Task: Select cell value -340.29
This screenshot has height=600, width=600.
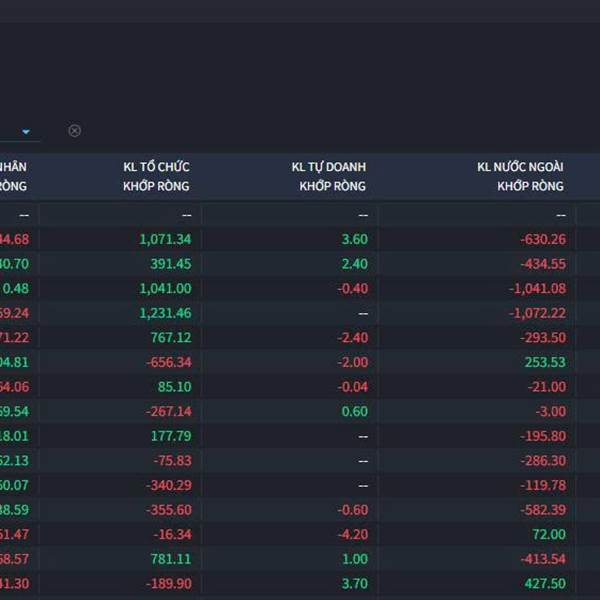Action: tap(169, 485)
